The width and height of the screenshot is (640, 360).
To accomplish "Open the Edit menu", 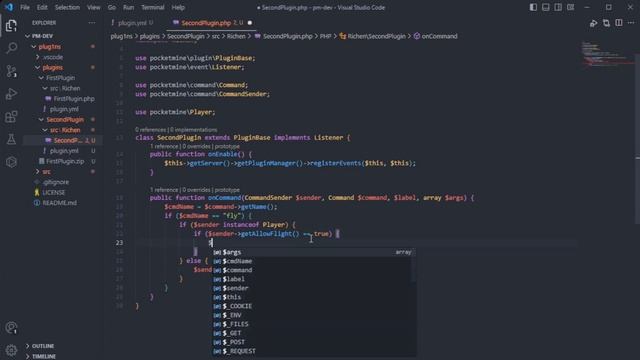I will click(x=42, y=7).
